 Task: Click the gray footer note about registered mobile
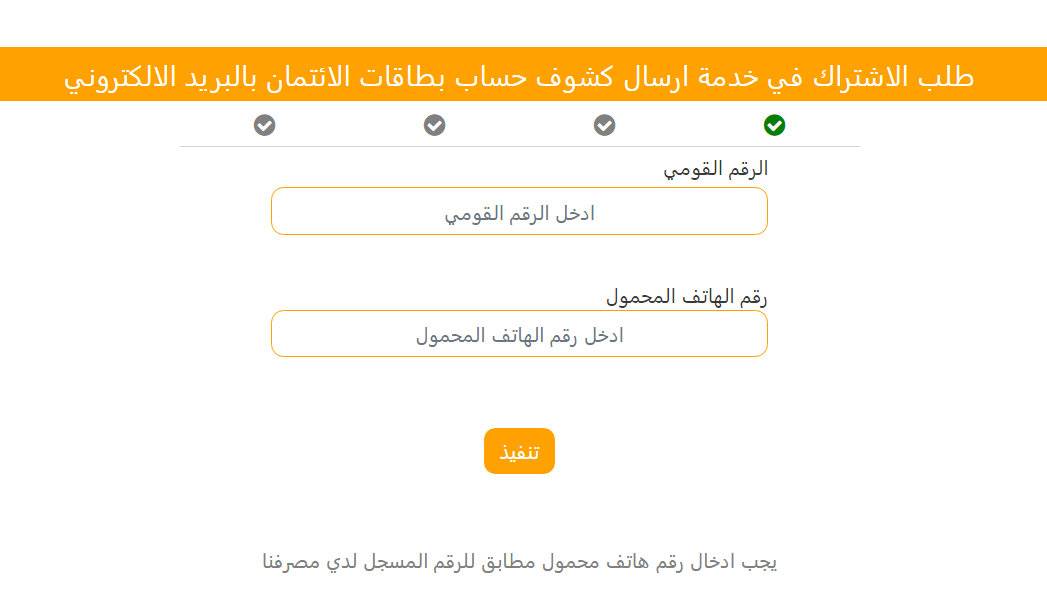coord(519,562)
